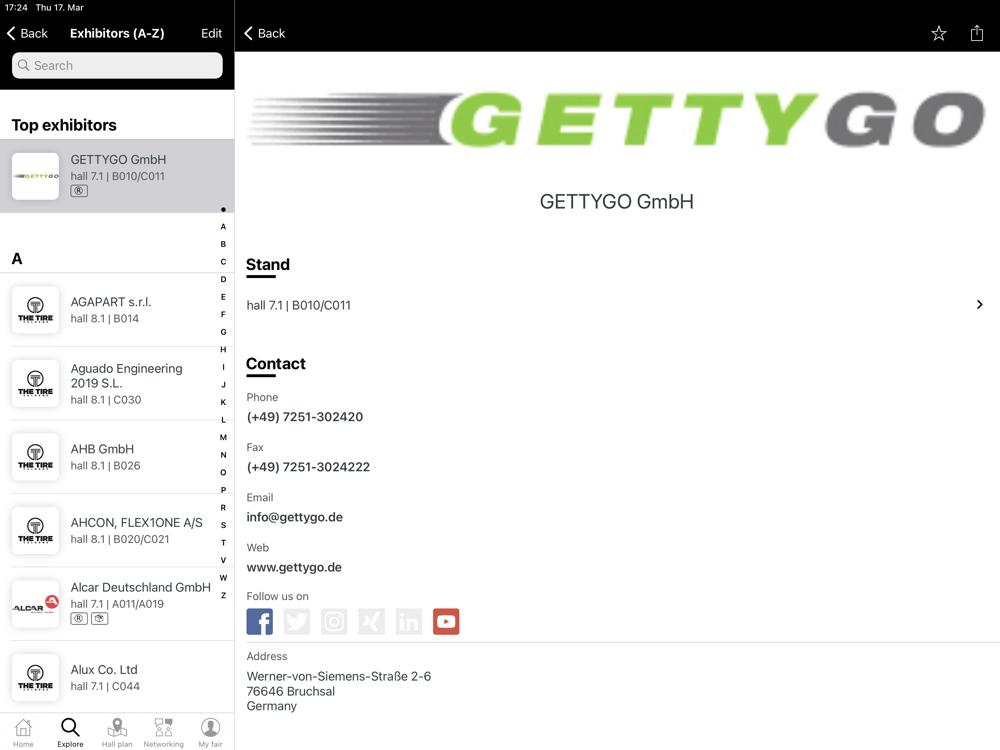Jump to letter W in index

(223, 578)
